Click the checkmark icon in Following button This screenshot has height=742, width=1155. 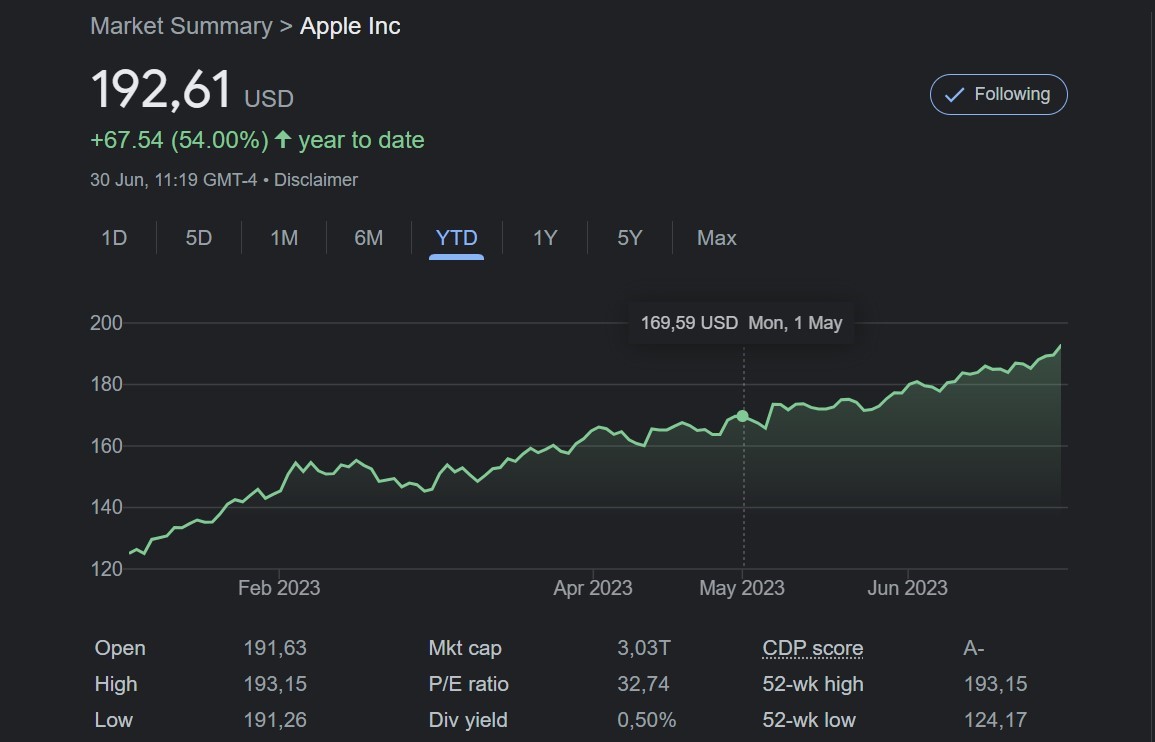coord(955,95)
